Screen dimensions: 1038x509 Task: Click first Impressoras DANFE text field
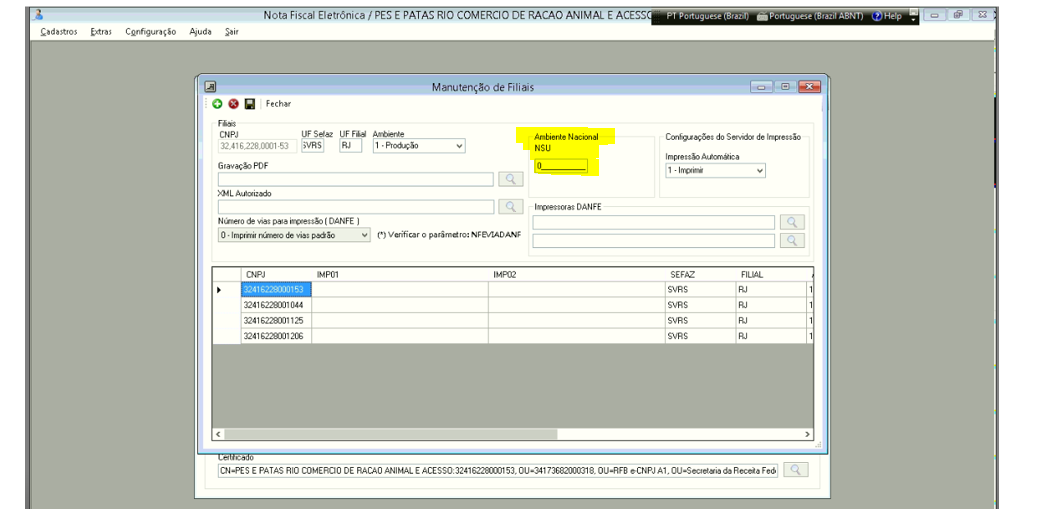(653, 222)
